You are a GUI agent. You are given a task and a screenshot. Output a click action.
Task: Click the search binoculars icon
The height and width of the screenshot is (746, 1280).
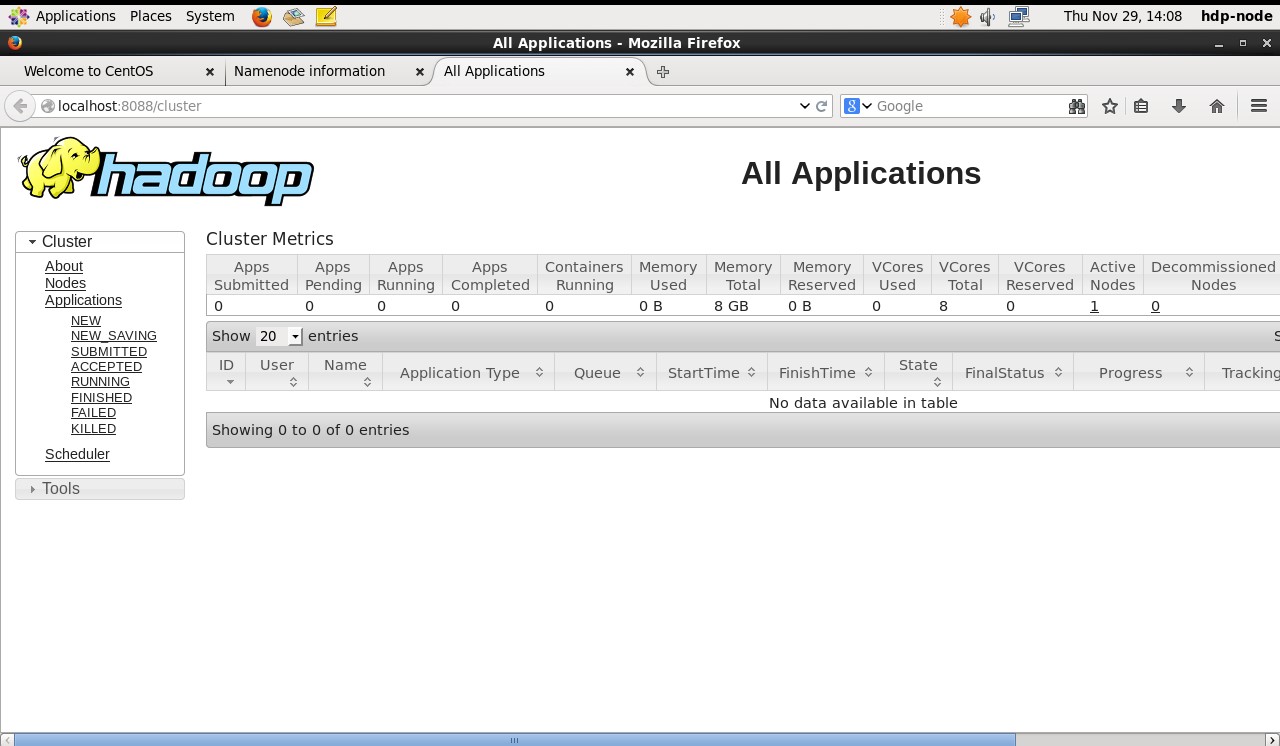pos(1076,106)
